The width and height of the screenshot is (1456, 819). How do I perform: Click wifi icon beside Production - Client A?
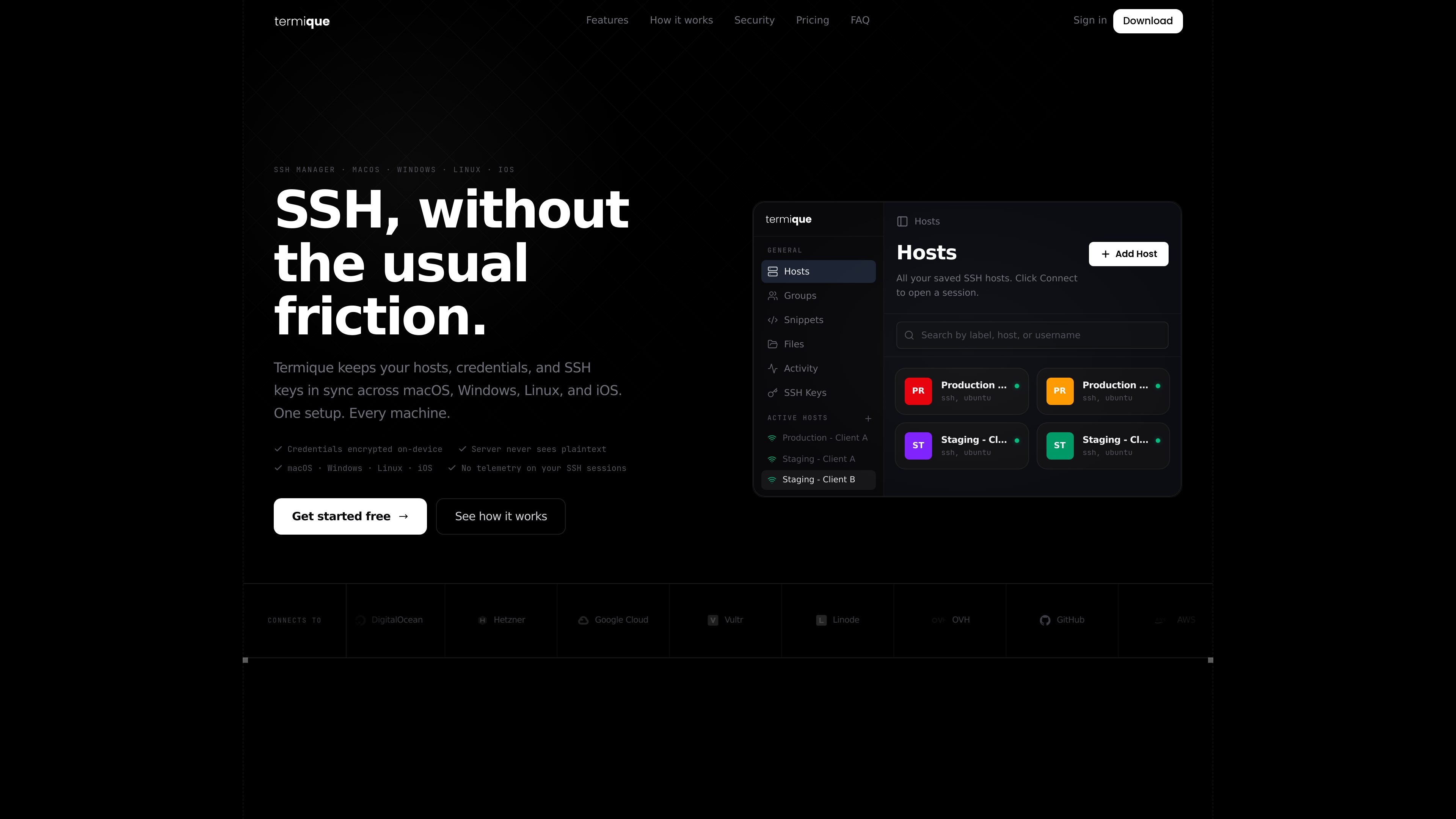[772, 438]
